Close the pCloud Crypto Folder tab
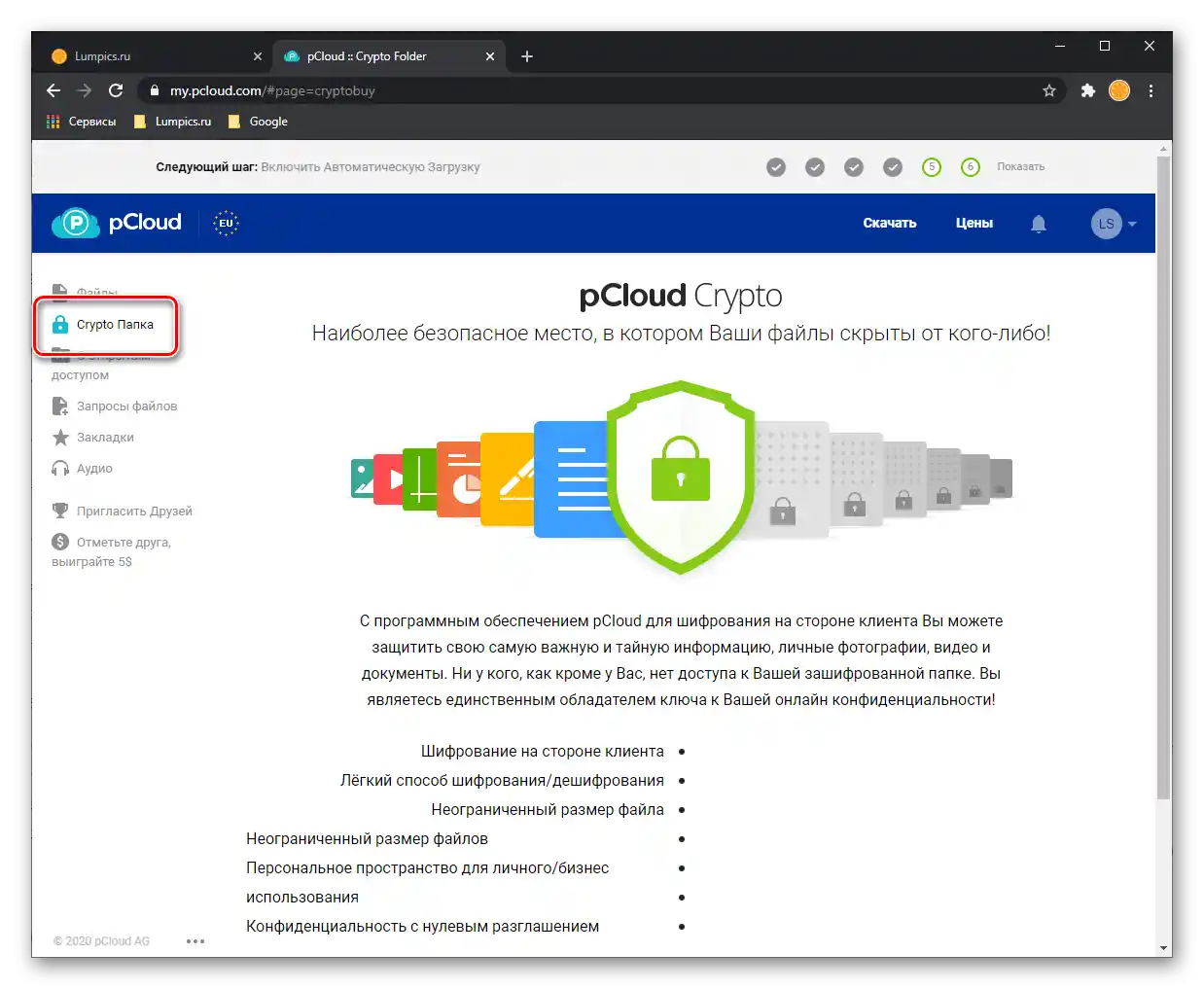This screenshot has width=1204, height=989. coord(490,56)
